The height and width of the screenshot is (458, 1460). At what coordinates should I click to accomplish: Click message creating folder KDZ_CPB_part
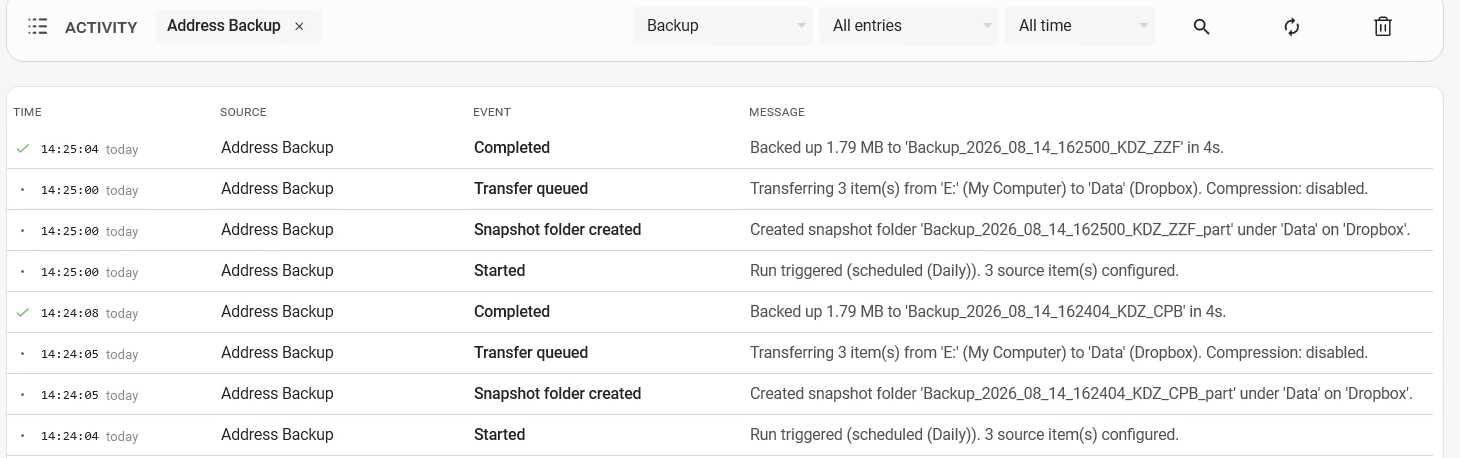[x=1081, y=394]
